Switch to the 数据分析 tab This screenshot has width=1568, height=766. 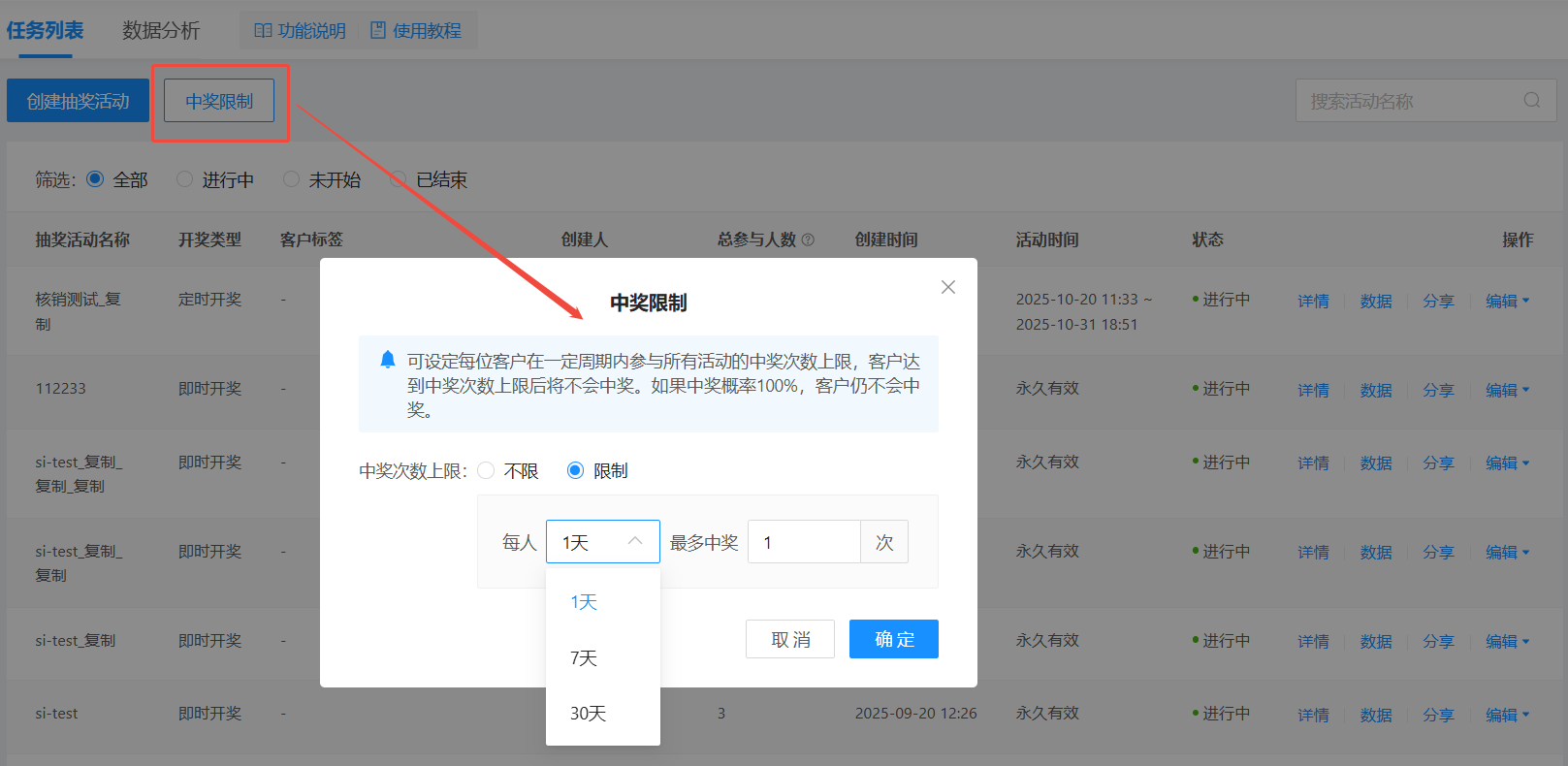click(161, 31)
